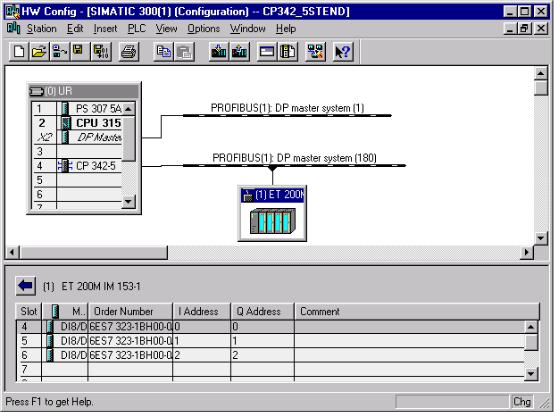
Task: Restore the inner document window
Action: click(x=525, y=28)
